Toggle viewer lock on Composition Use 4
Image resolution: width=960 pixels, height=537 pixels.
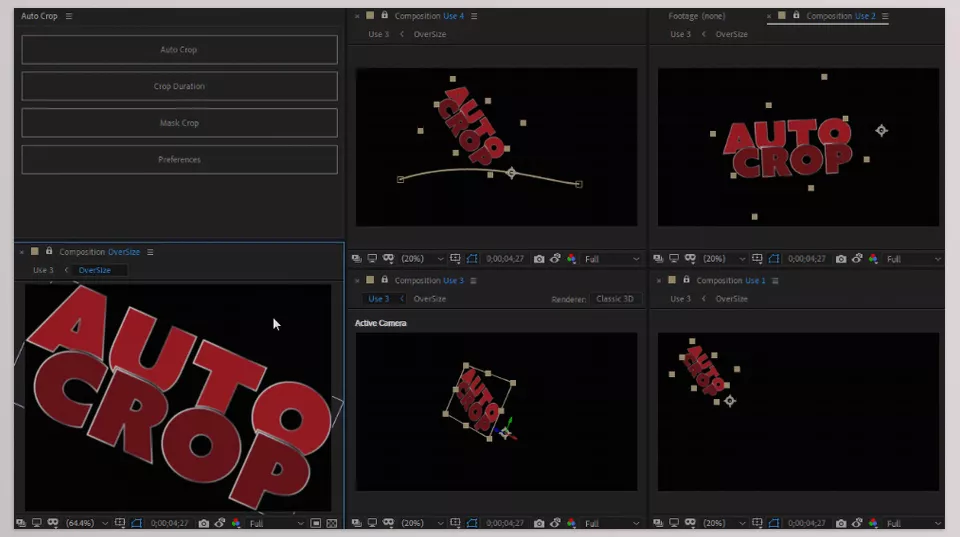click(384, 15)
